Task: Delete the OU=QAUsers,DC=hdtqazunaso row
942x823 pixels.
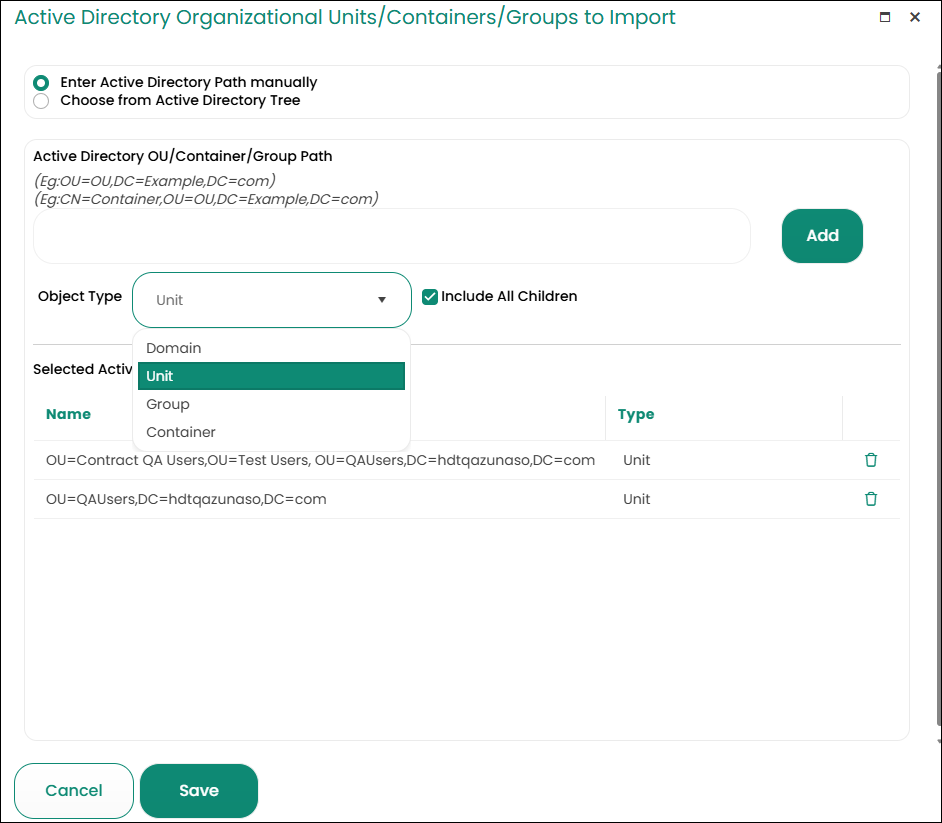Action: pos(870,499)
